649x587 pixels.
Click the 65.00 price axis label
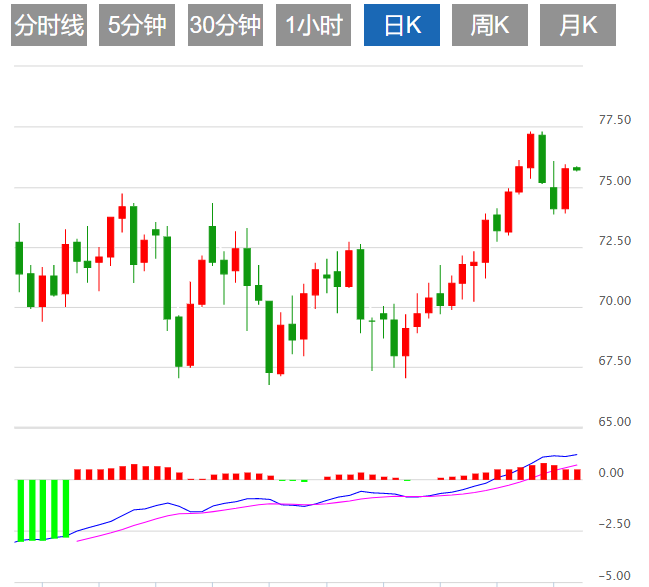pyautogui.click(x=614, y=422)
